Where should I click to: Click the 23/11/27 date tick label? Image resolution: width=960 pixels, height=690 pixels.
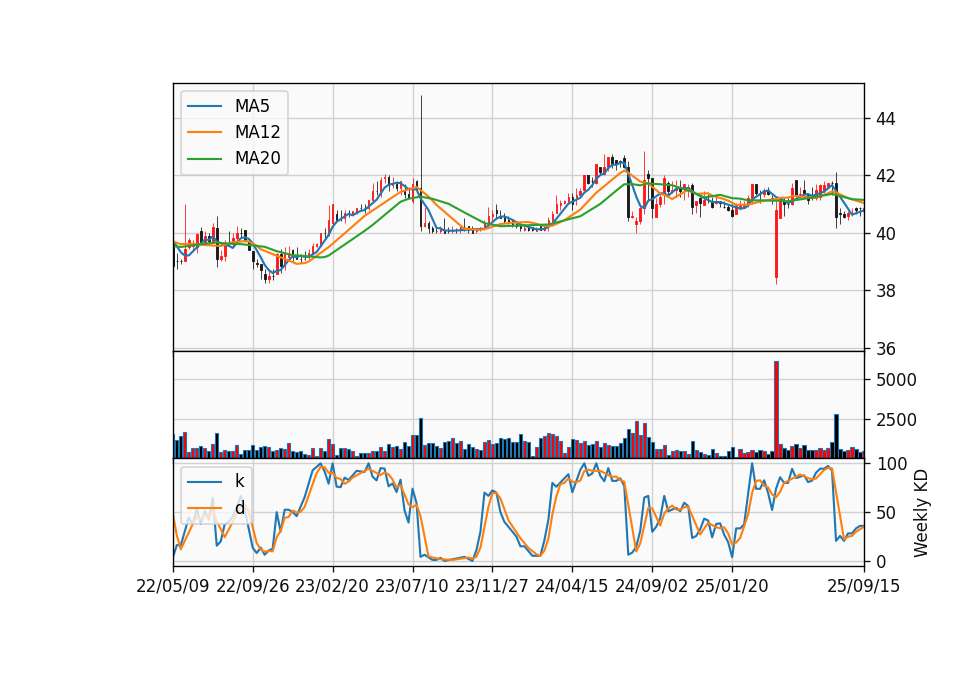492,586
